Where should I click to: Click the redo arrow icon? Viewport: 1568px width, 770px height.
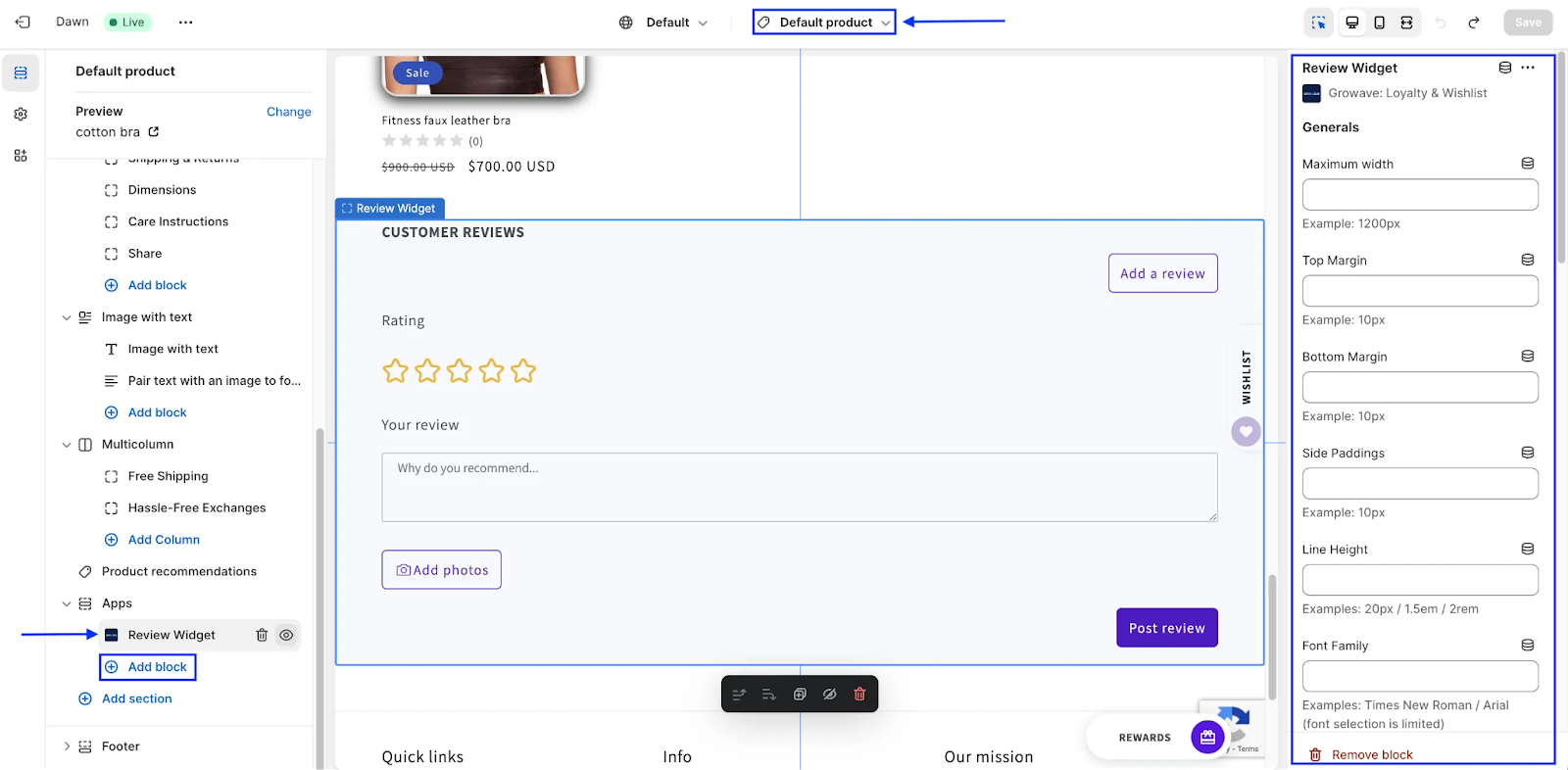point(1473,23)
